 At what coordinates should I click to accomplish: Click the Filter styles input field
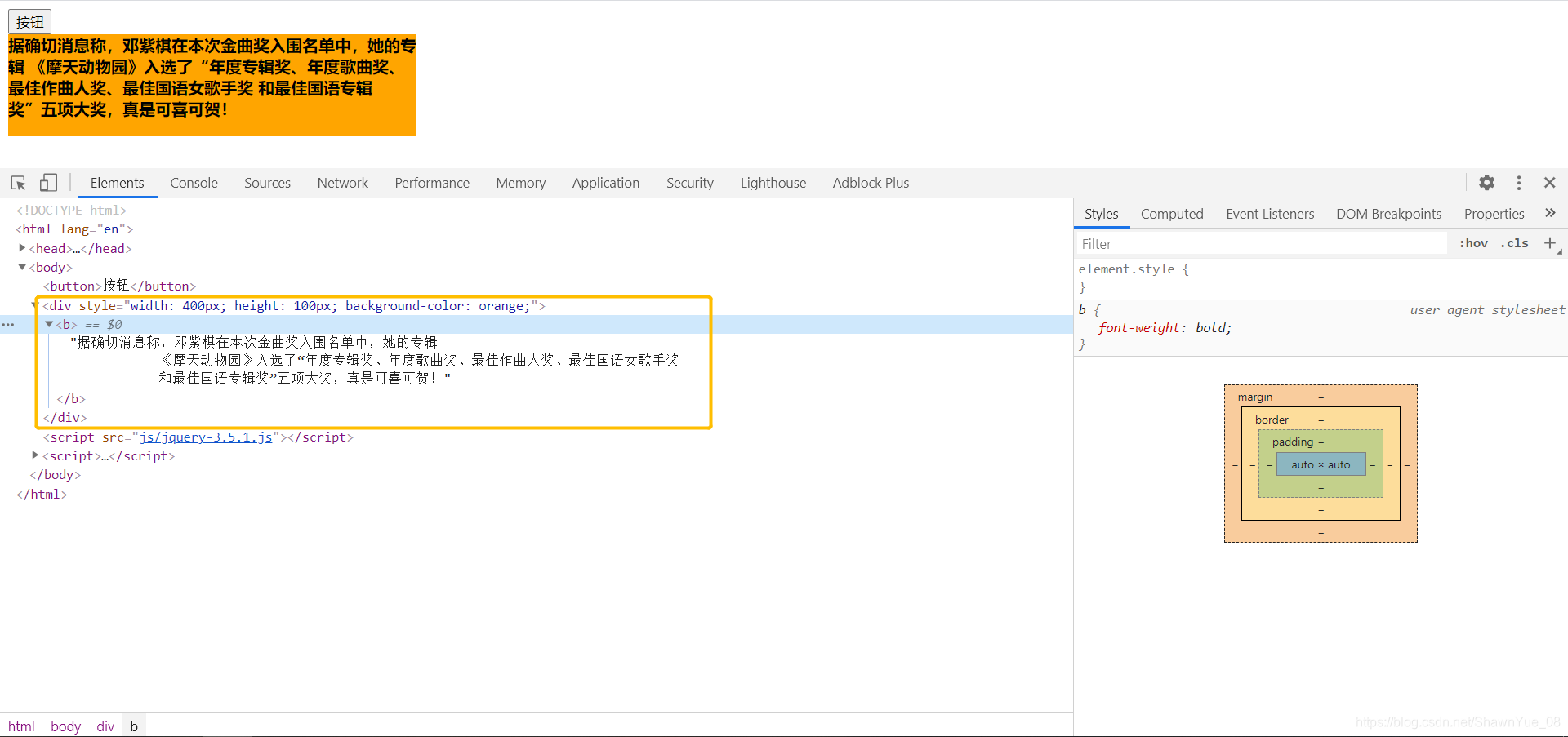coord(1262,244)
